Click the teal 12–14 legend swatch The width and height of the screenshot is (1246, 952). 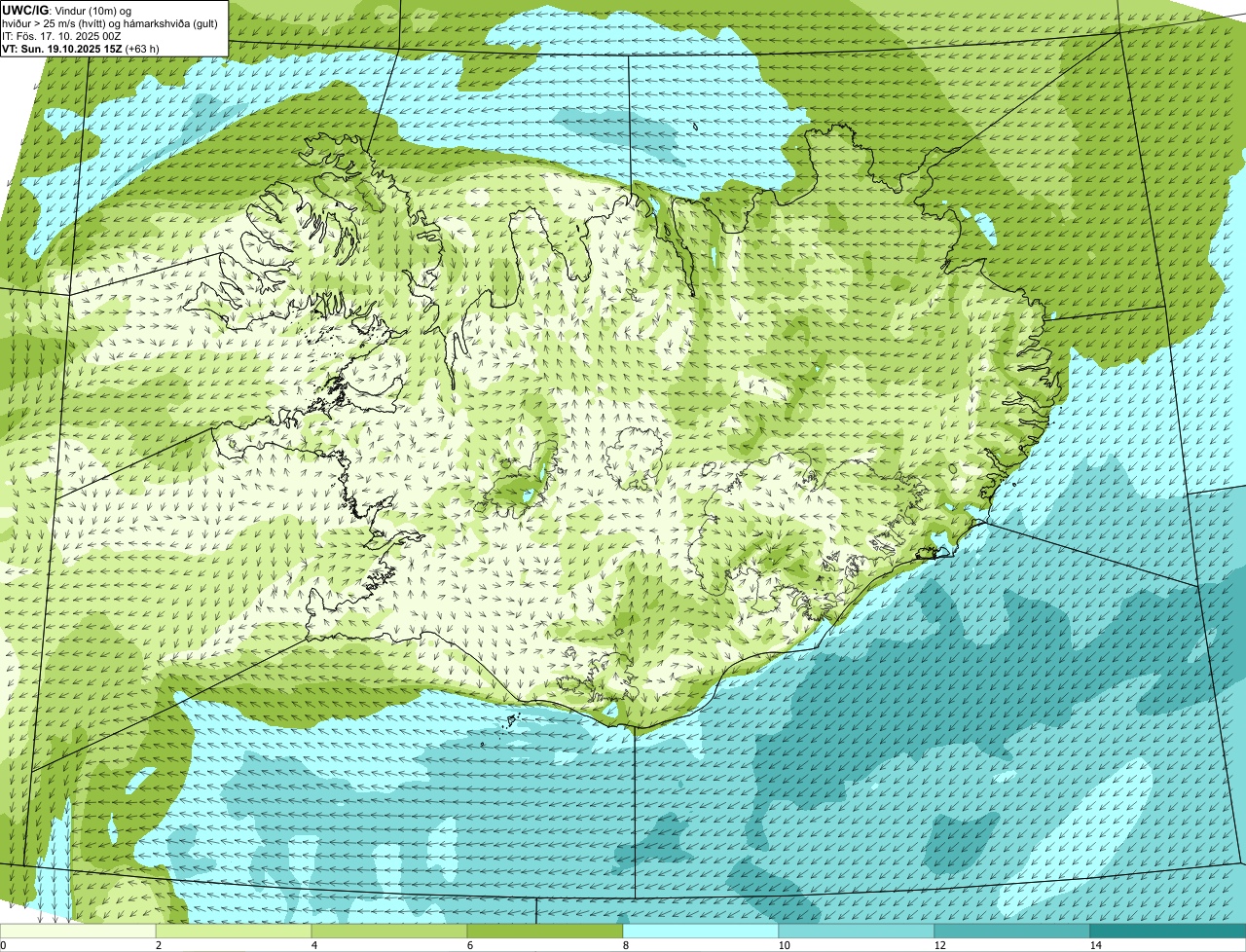point(1012,931)
